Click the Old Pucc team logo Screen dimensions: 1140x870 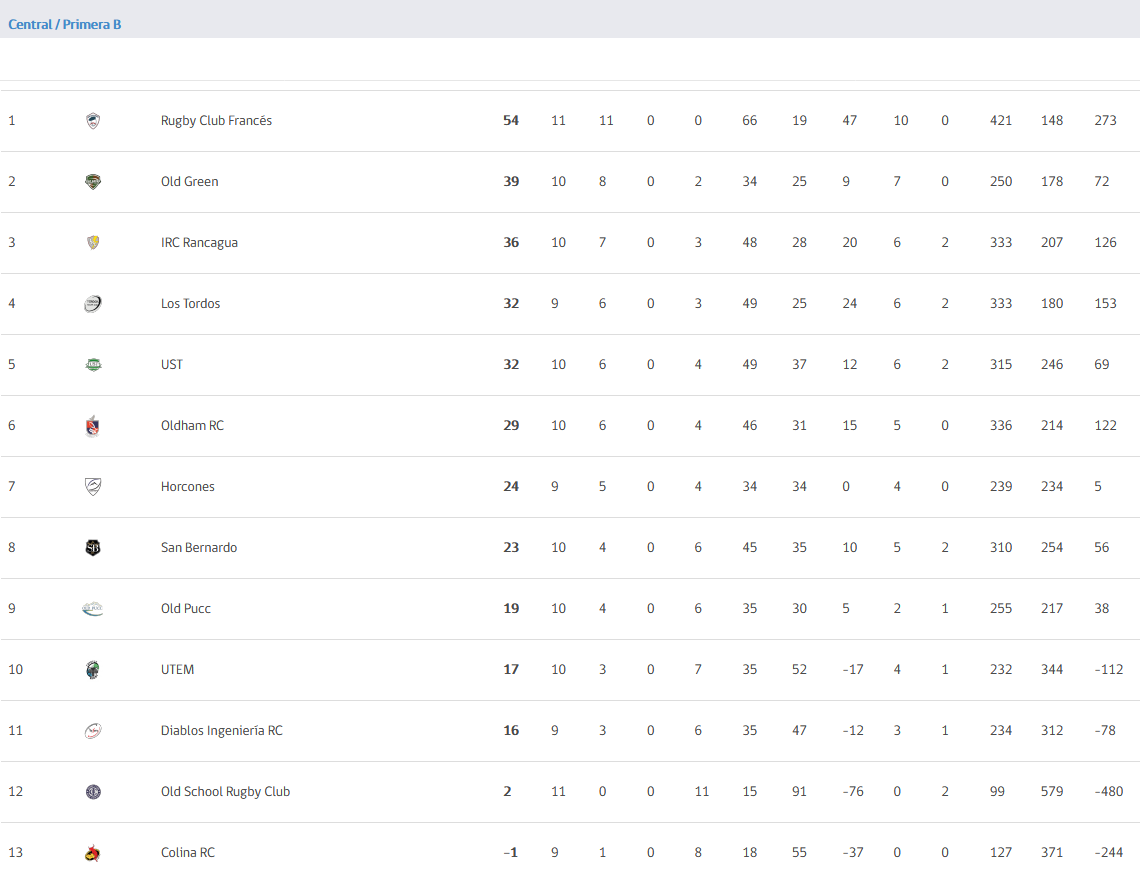93,609
